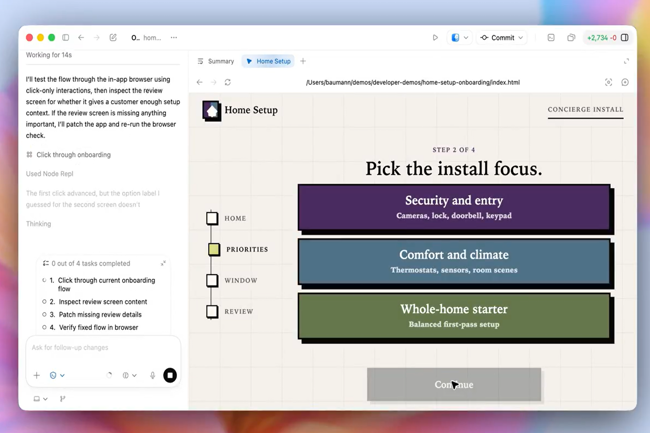The height and width of the screenshot is (433, 650).
Task: Switch to the Summary tab
Action: coord(215,61)
